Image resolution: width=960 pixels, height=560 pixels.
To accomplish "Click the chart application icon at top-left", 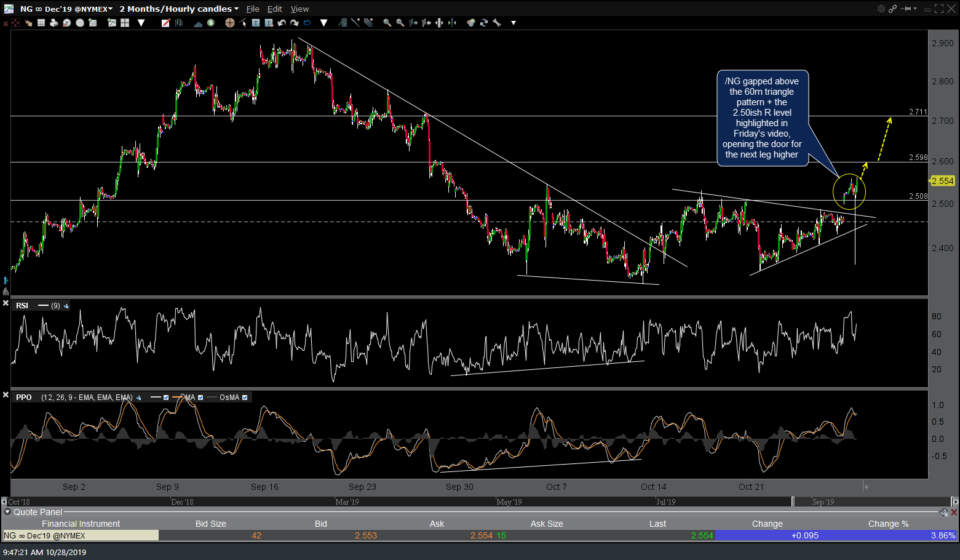I will click(10, 9).
